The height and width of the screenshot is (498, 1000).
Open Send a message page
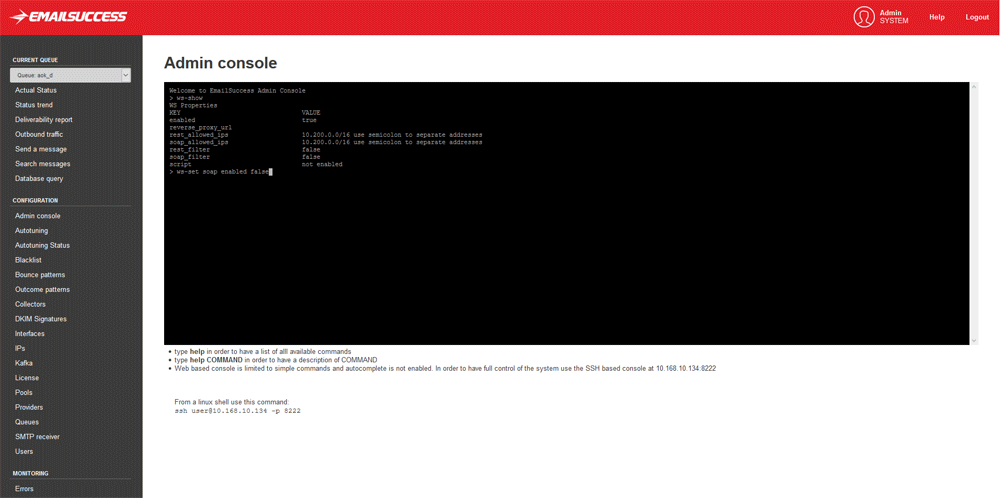point(41,149)
